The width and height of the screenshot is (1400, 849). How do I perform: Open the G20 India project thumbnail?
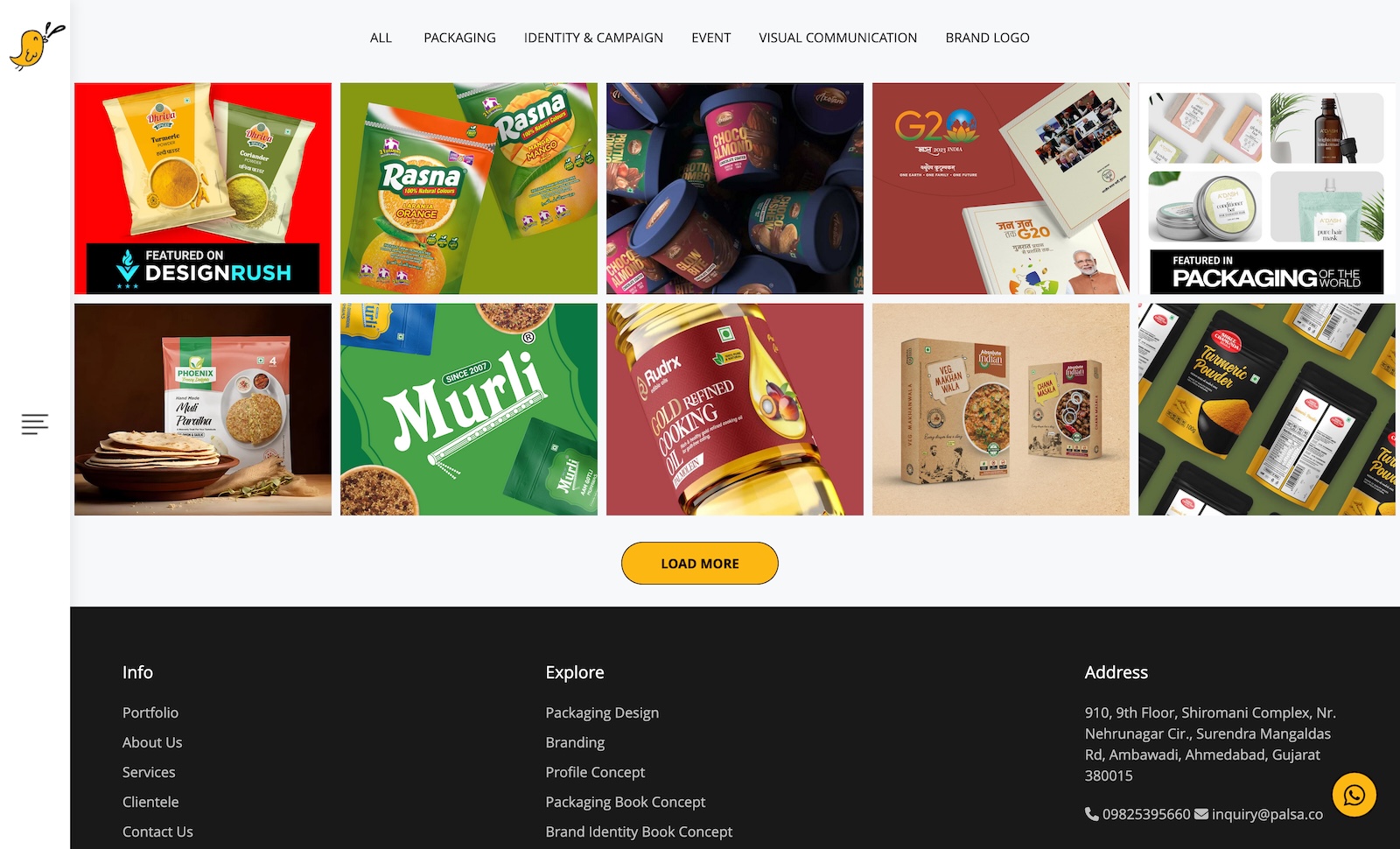coord(1001,188)
